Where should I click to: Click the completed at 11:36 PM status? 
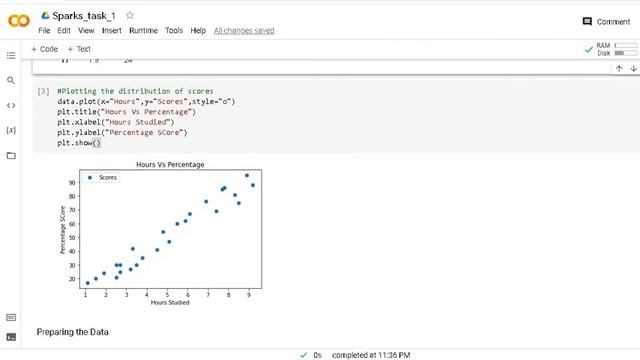[x=371, y=355]
